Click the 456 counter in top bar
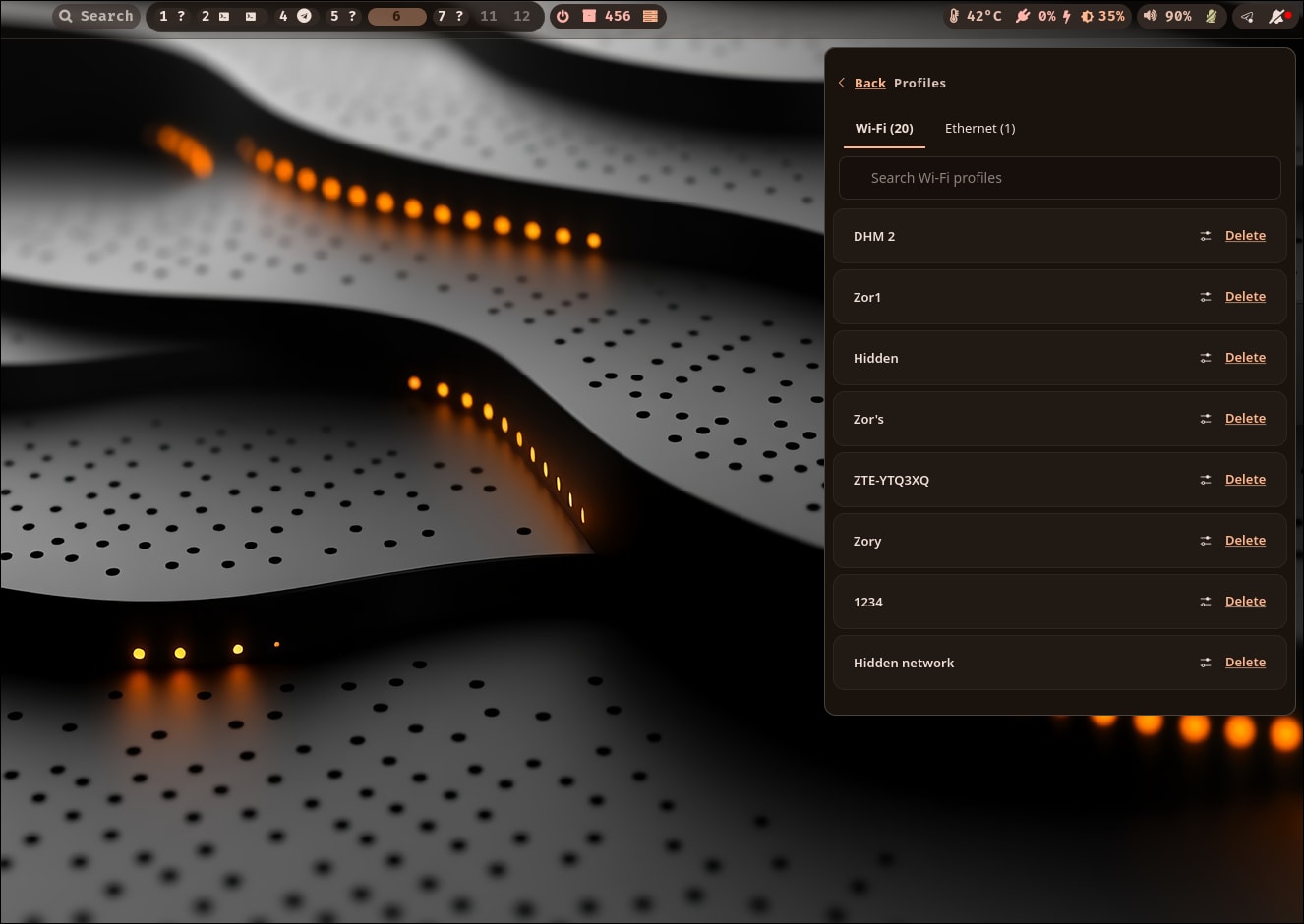 tap(618, 16)
